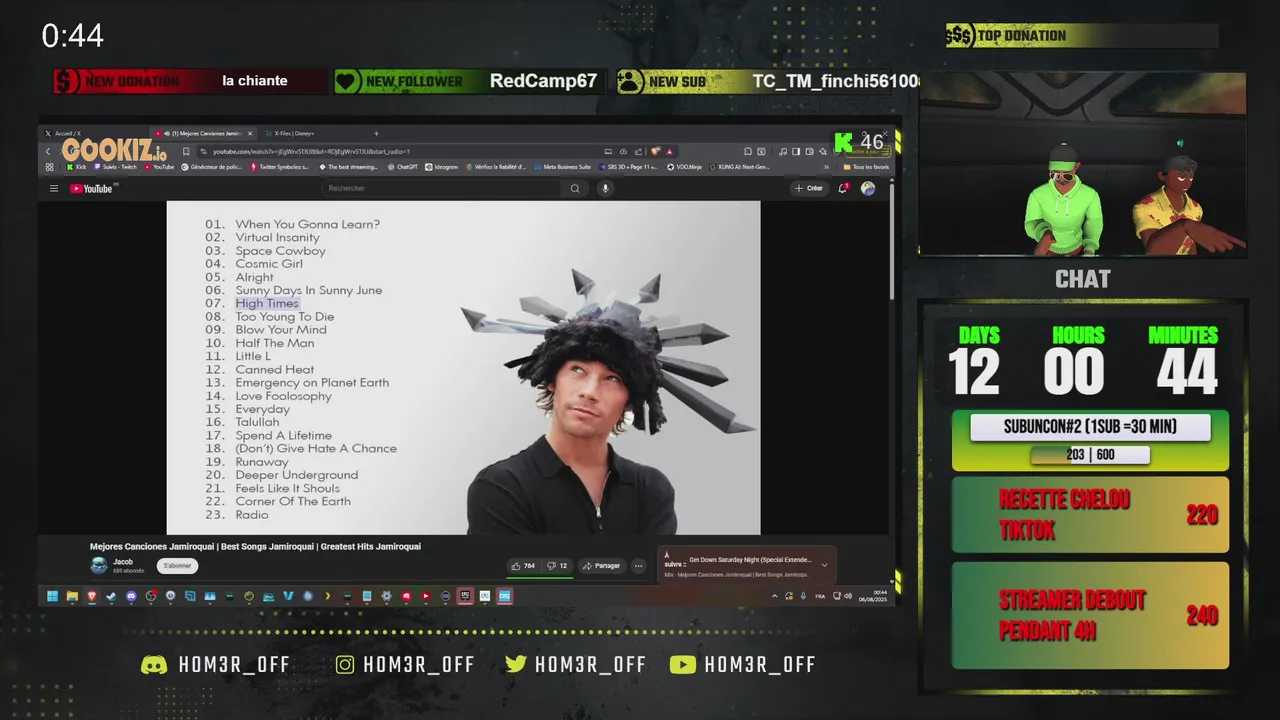Open Générateur de polic... bookmark
Viewport: 1280px width, 720px height.
(212, 167)
